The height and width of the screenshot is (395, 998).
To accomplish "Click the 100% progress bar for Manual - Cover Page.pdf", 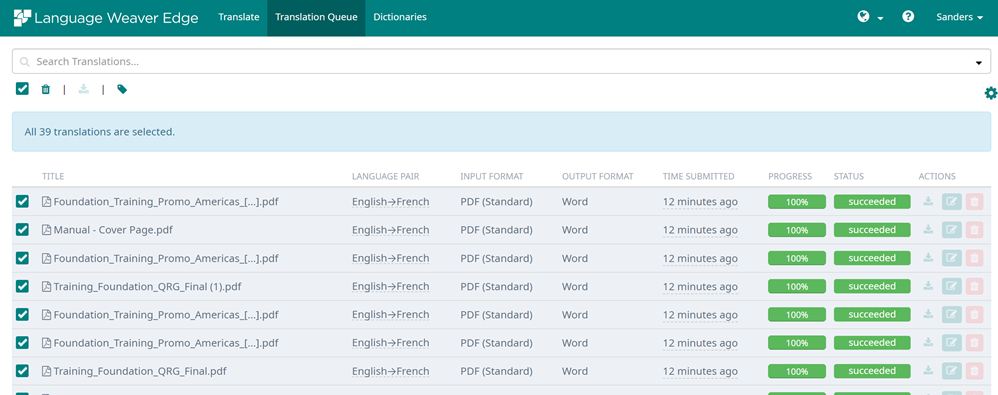I will coord(797,230).
